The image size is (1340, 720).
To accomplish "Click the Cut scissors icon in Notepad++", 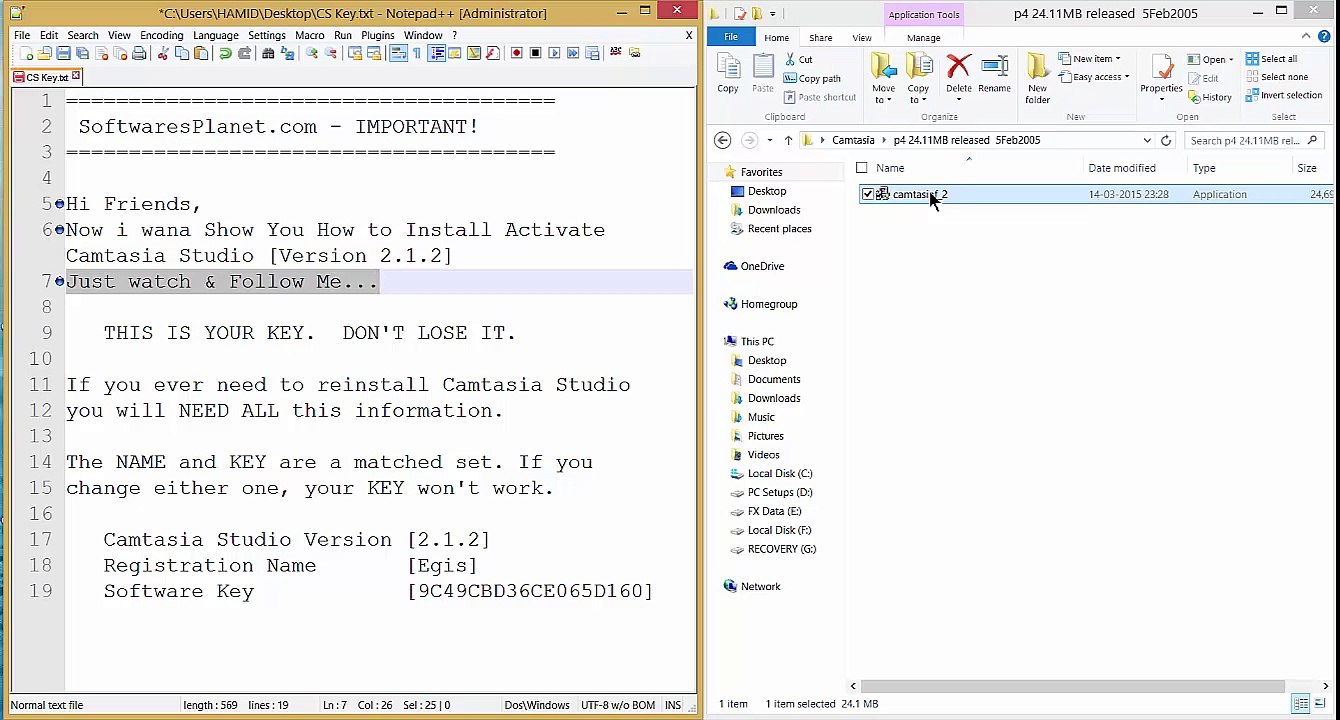I will (x=163, y=53).
